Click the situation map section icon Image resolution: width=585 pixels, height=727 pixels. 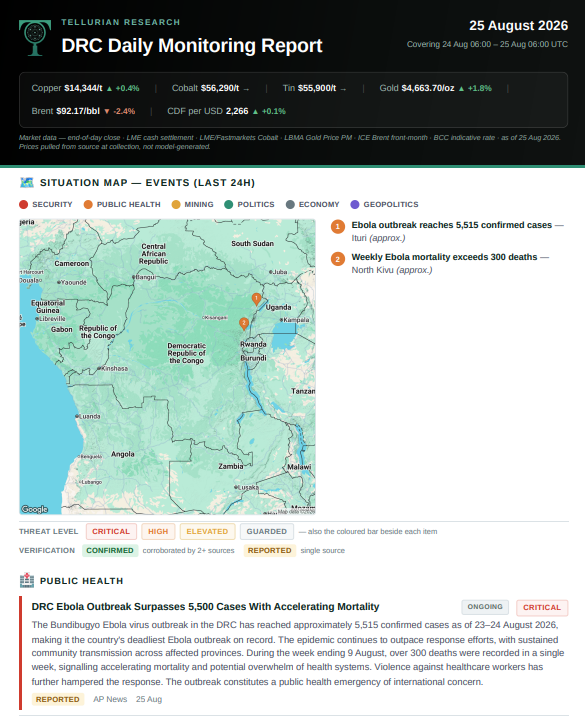[27, 183]
